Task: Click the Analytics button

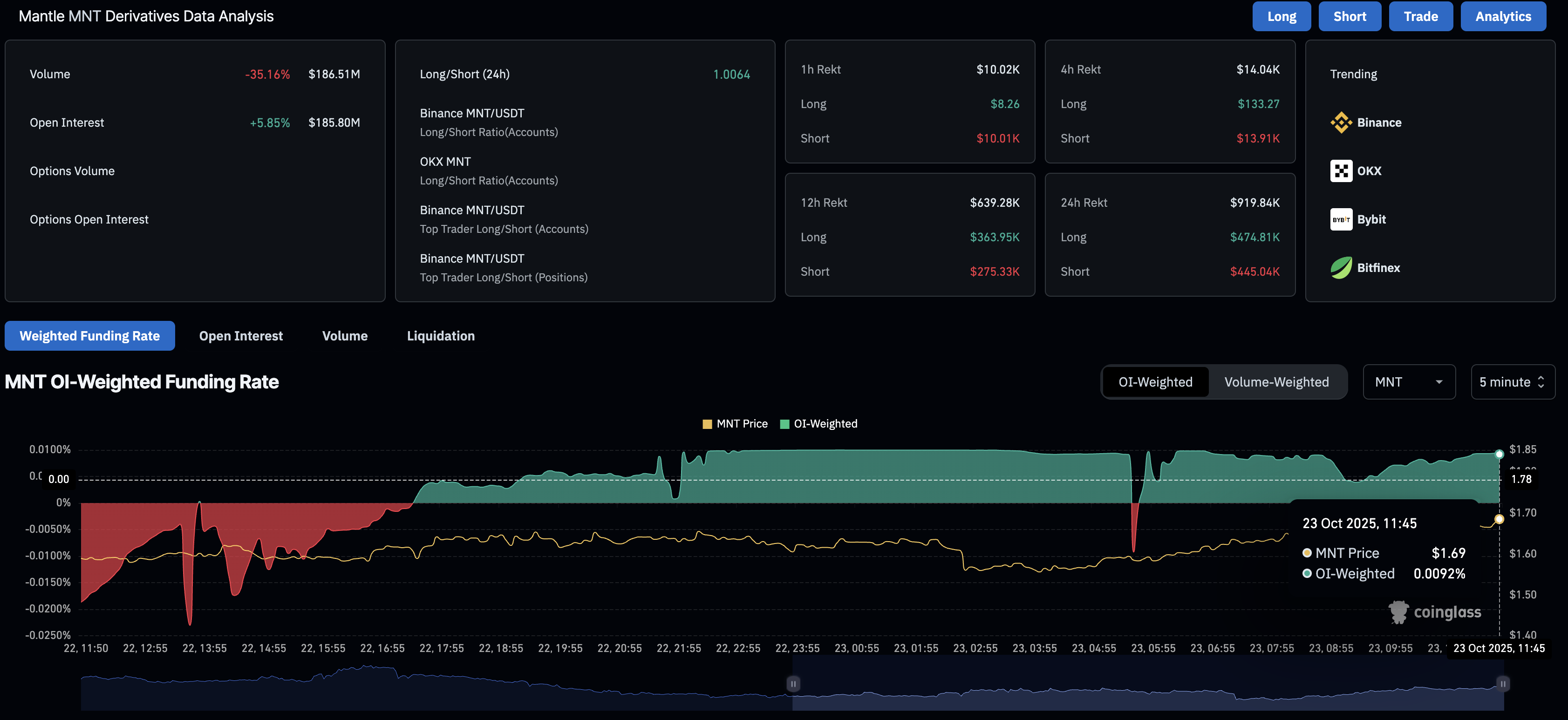Action: [1502, 16]
